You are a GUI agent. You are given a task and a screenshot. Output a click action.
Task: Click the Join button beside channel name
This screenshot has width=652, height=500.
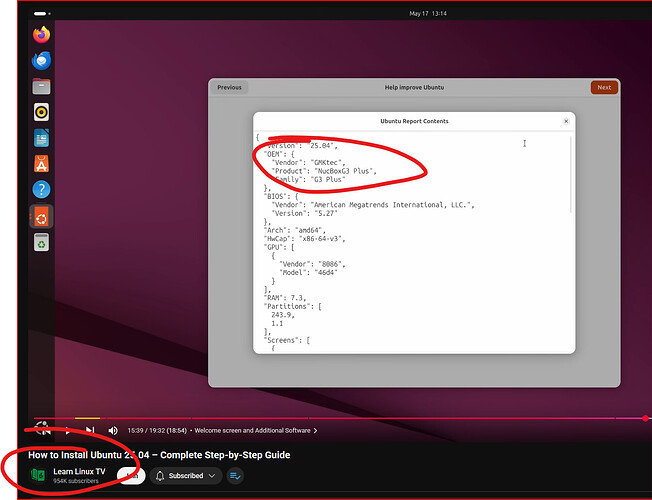tap(131, 476)
